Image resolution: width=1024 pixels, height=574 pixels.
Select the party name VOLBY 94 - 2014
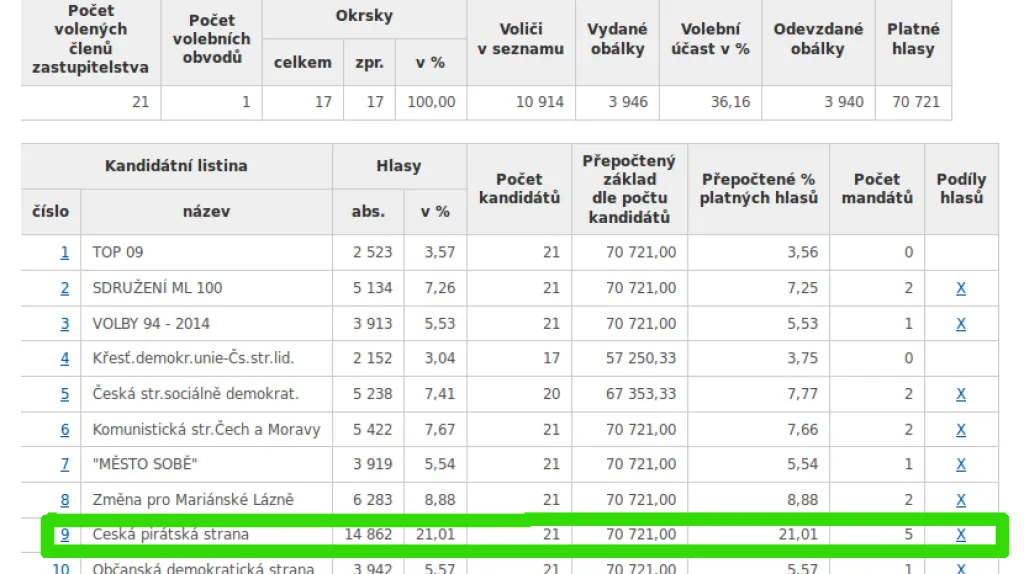tap(151, 324)
